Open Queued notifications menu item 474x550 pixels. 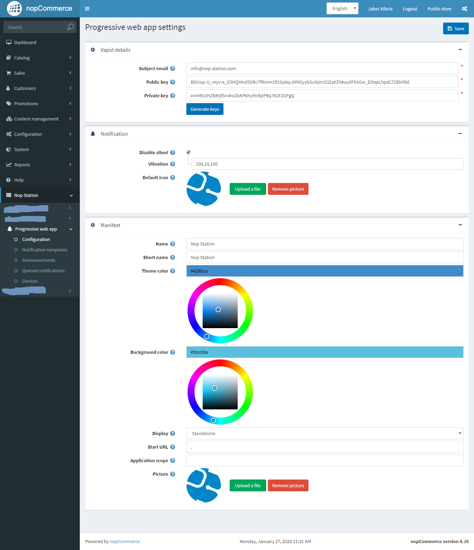click(43, 270)
